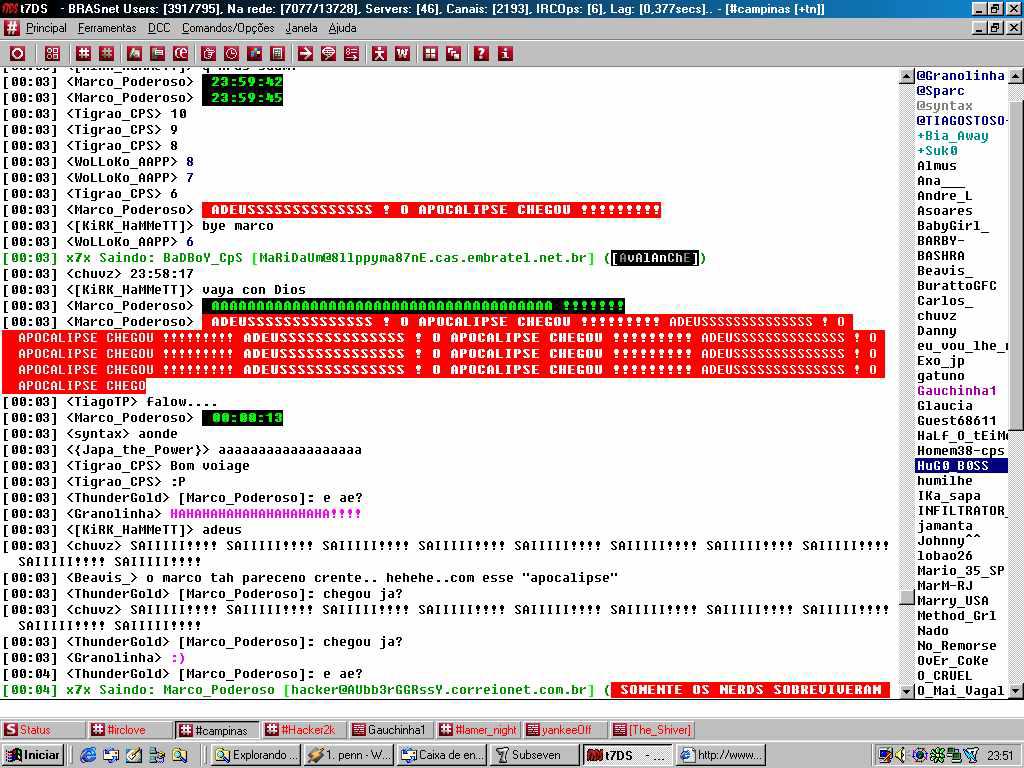Click the Iniciar start button
Screen dimensions: 1024x768
point(34,755)
